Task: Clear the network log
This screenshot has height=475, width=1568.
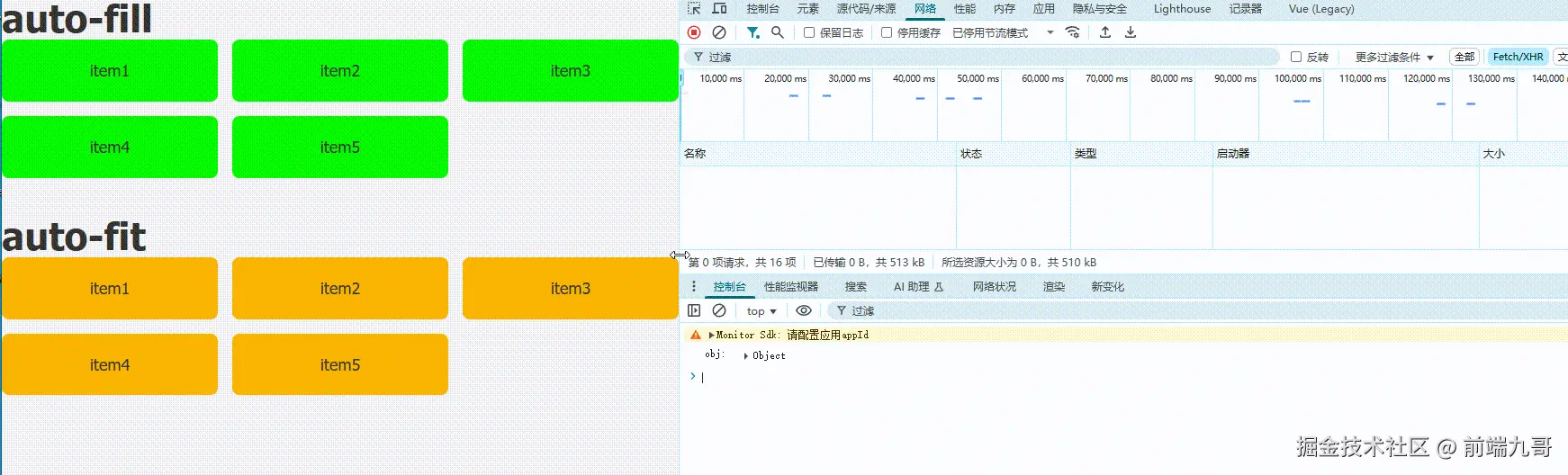Action: coord(719,32)
